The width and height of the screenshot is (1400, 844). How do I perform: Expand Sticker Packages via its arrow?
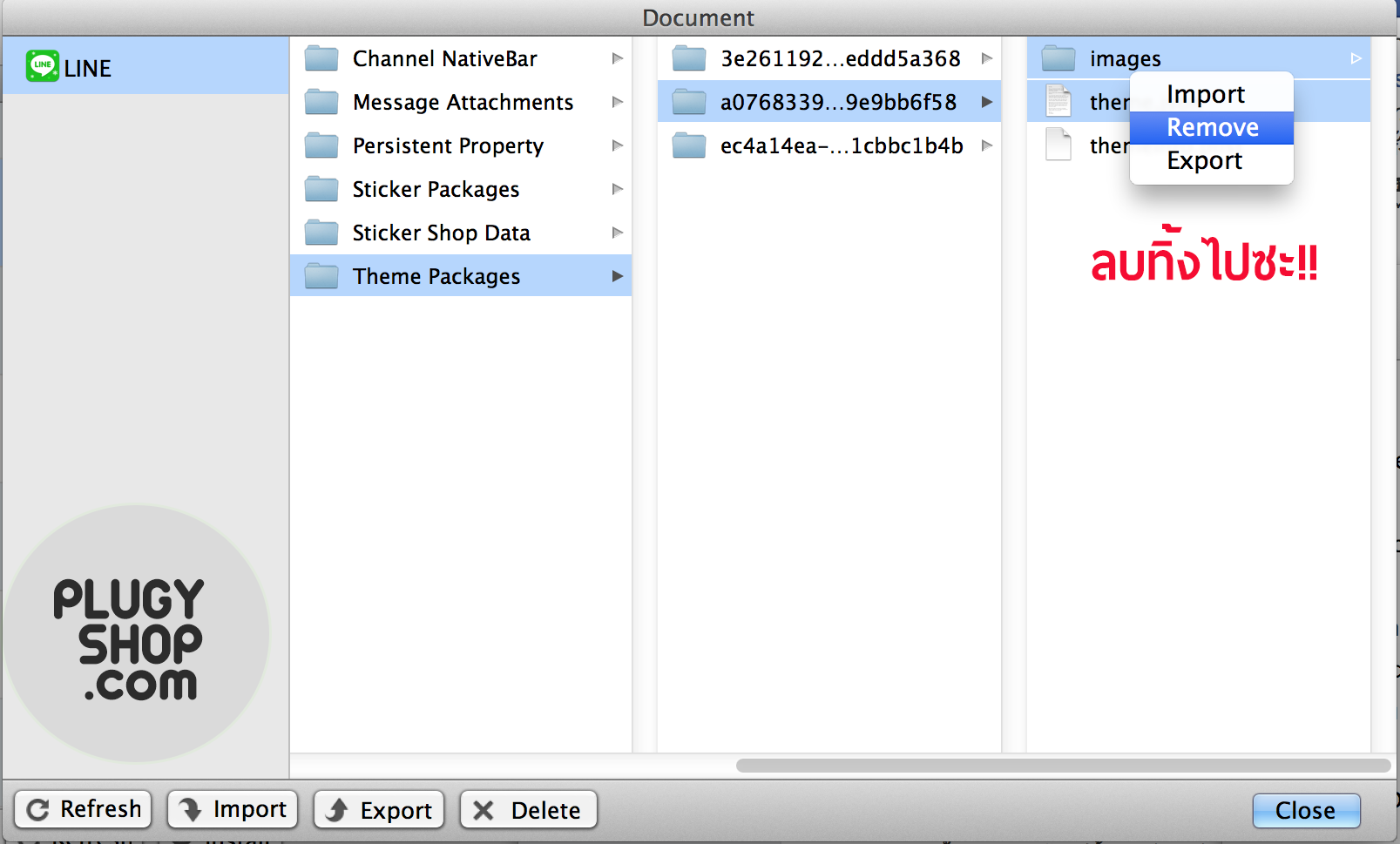click(x=618, y=189)
